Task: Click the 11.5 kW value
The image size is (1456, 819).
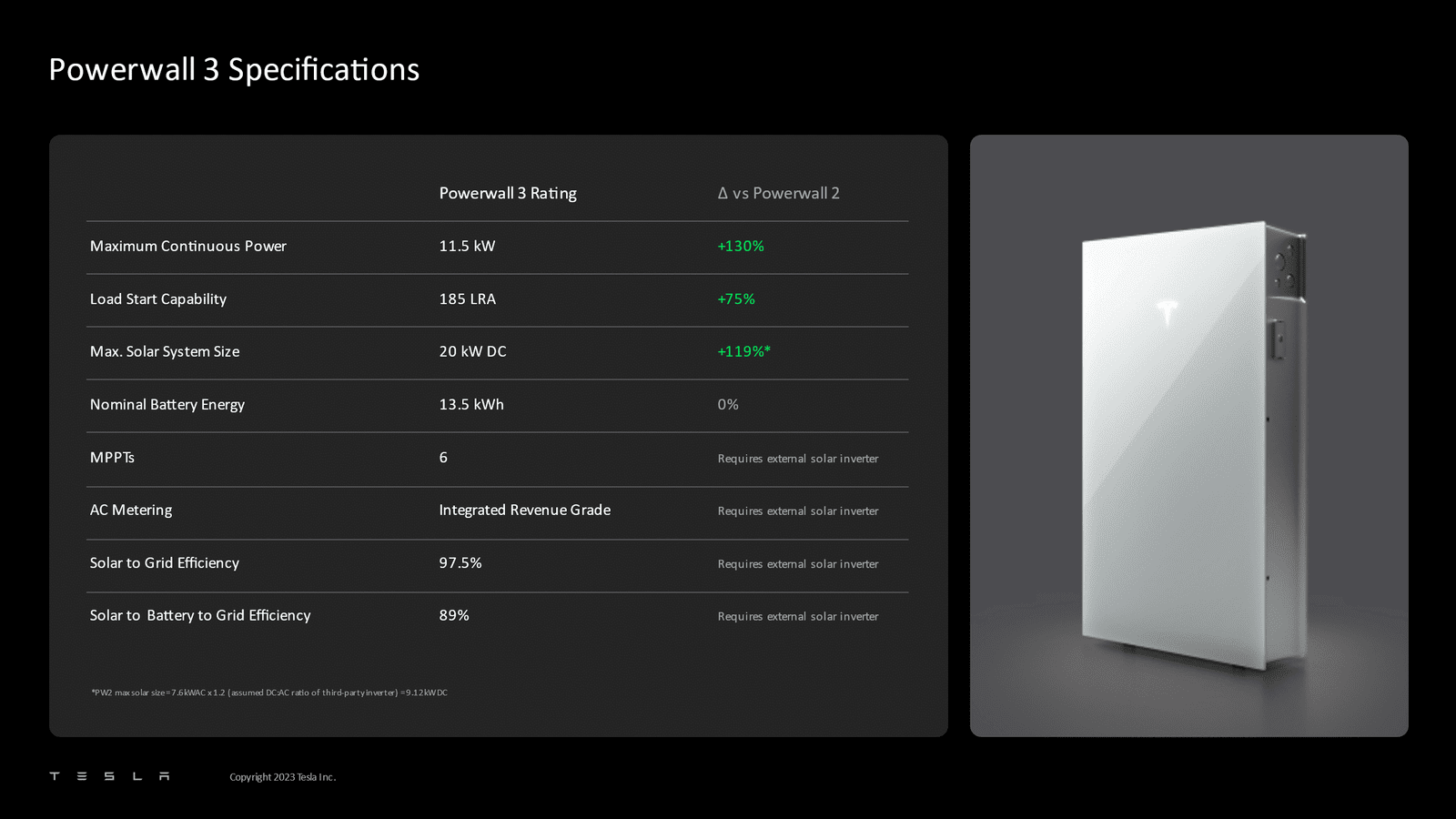Action: pos(467,246)
